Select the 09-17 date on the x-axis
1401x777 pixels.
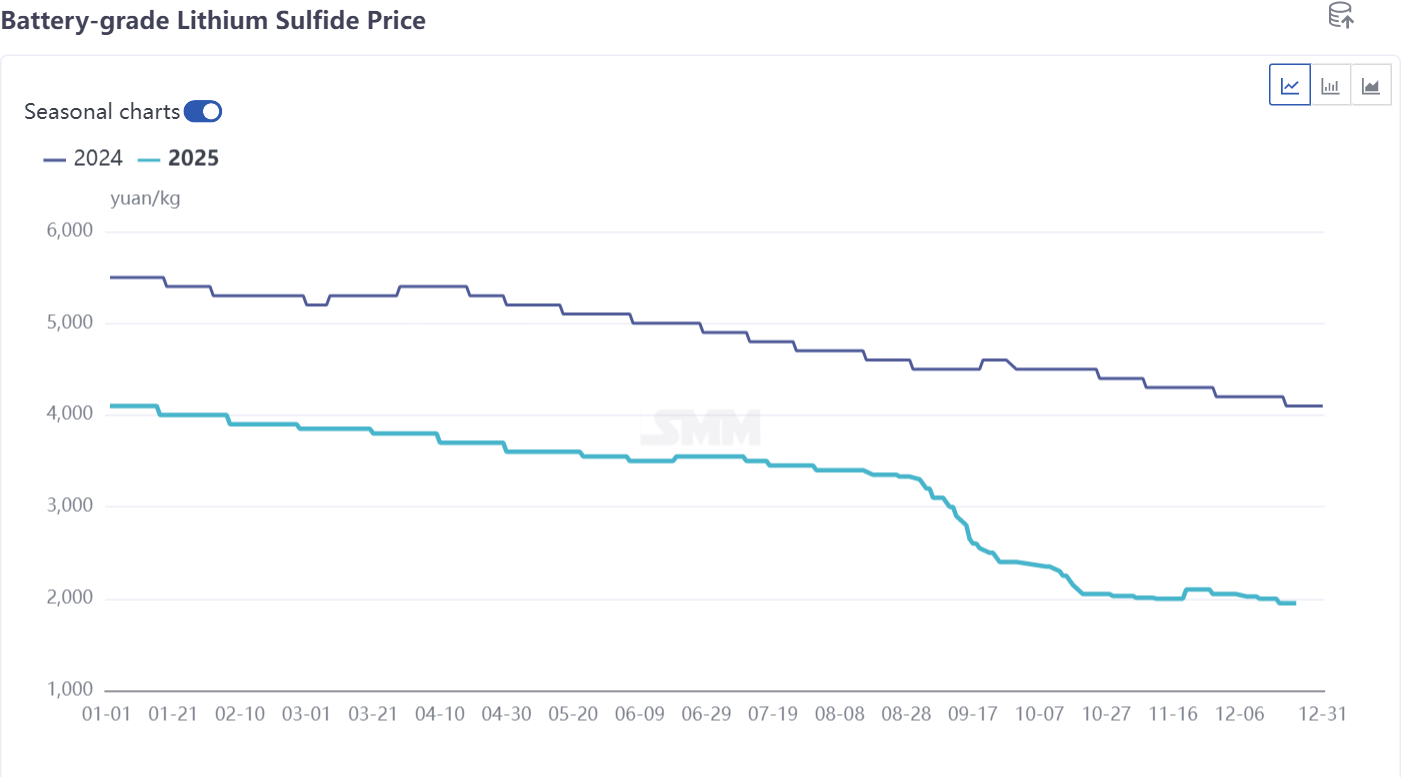tap(973, 714)
